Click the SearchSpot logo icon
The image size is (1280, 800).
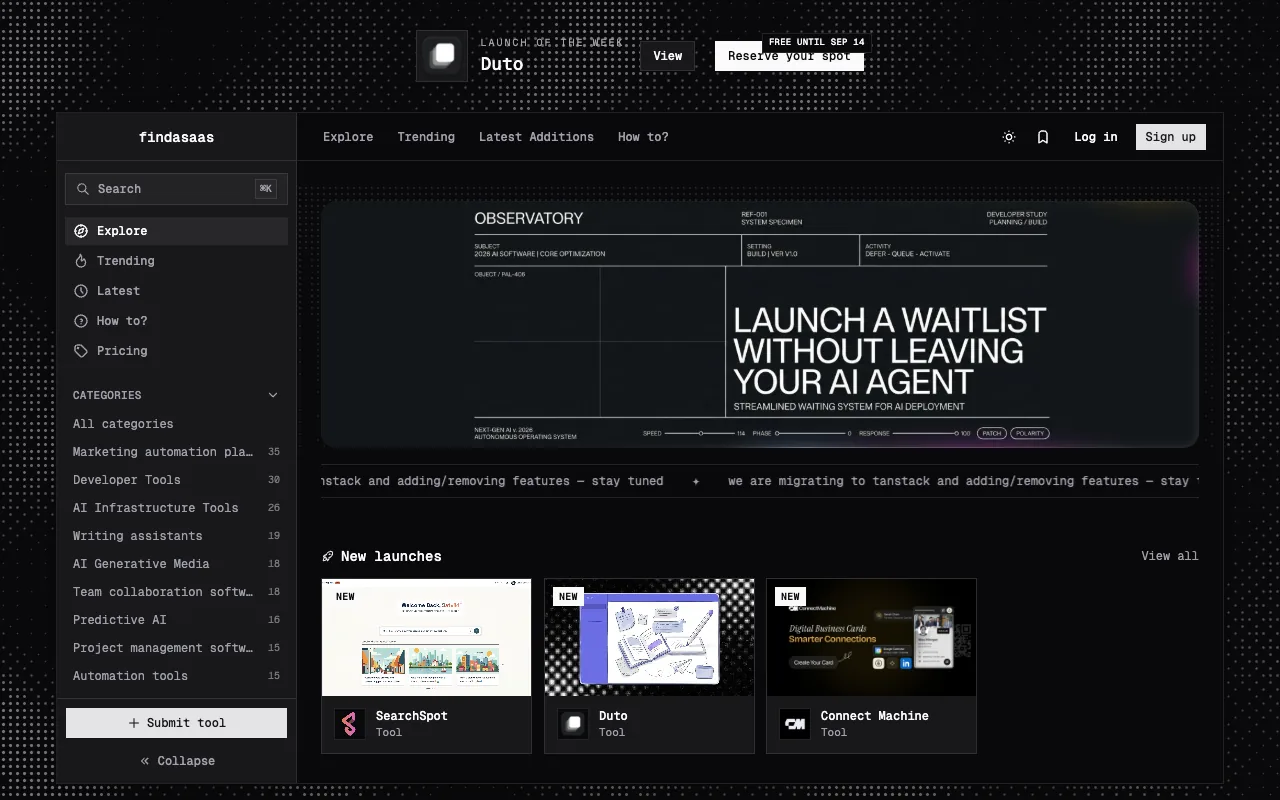[349, 724]
